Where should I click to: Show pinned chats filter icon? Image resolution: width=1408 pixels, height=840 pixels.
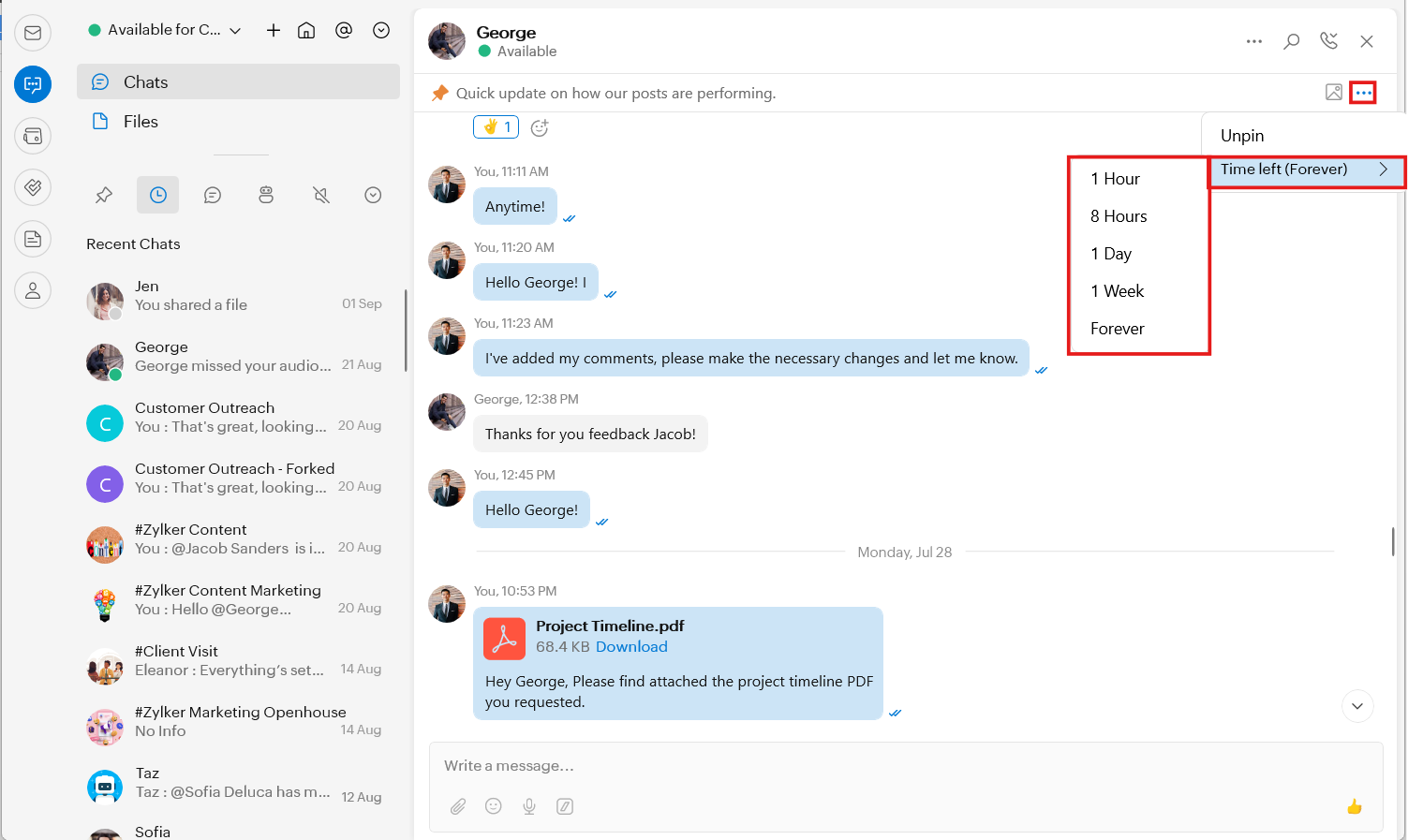click(104, 195)
